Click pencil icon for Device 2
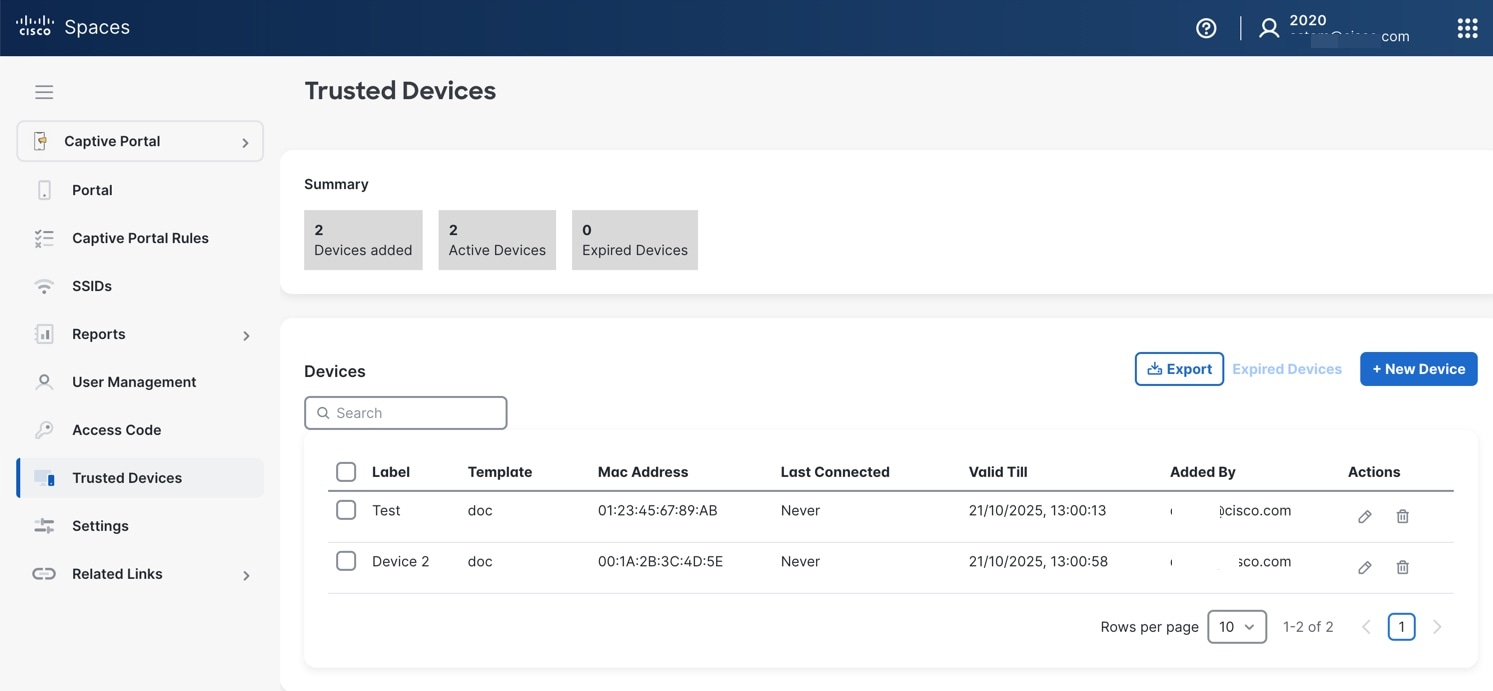Screen dimensions: 1493x691 point(1364,567)
